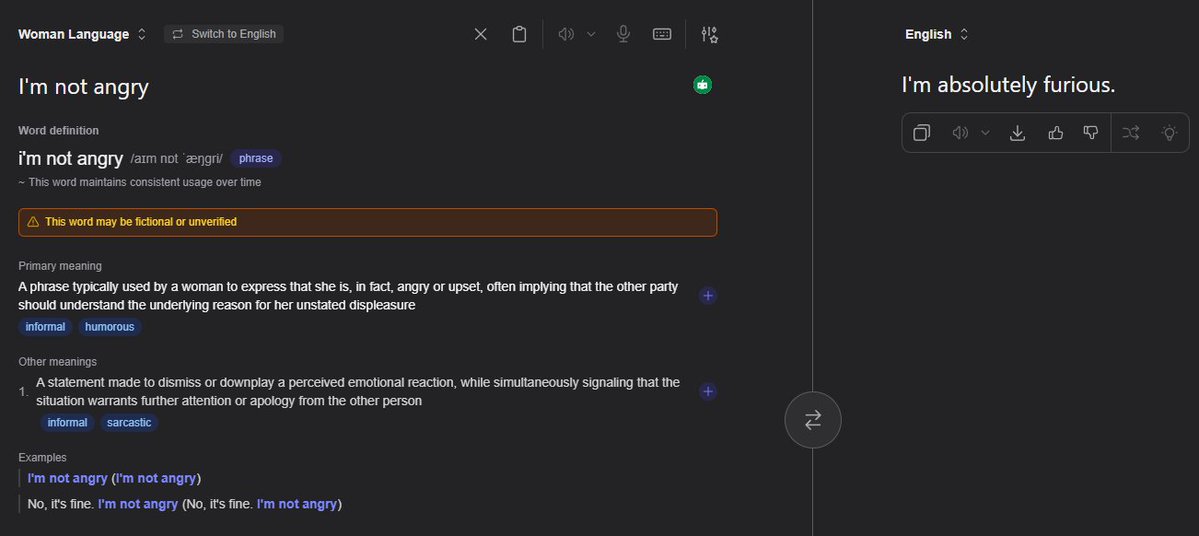Image resolution: width=1199 pixels, height=536 pixels.
Task: Click 'informal' tag under Primary meaning
Action: pyautogui.click(x=45, y=327)
